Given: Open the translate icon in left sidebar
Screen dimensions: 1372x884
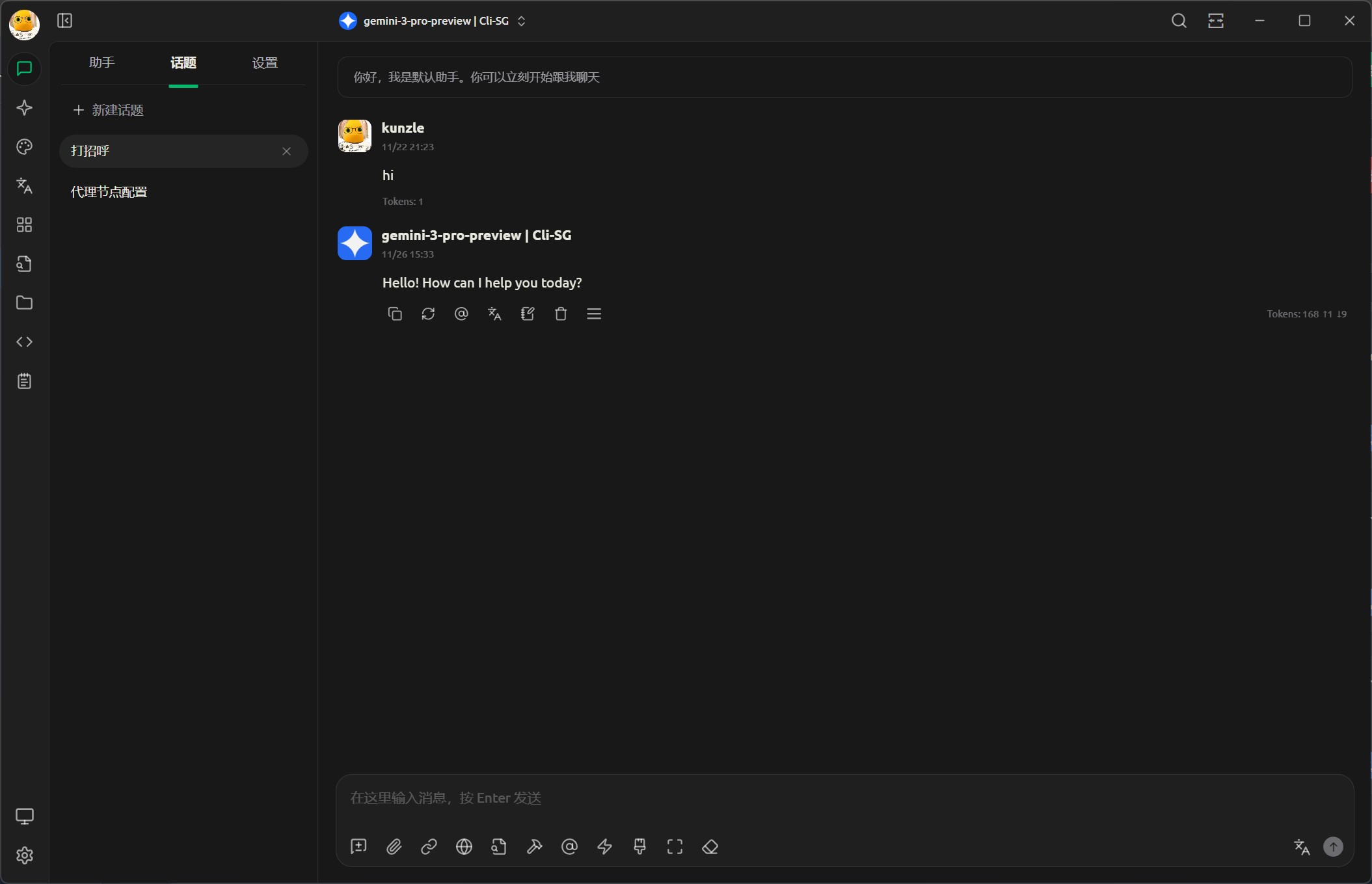Looking at the screenshot, I should coord(24,185).
